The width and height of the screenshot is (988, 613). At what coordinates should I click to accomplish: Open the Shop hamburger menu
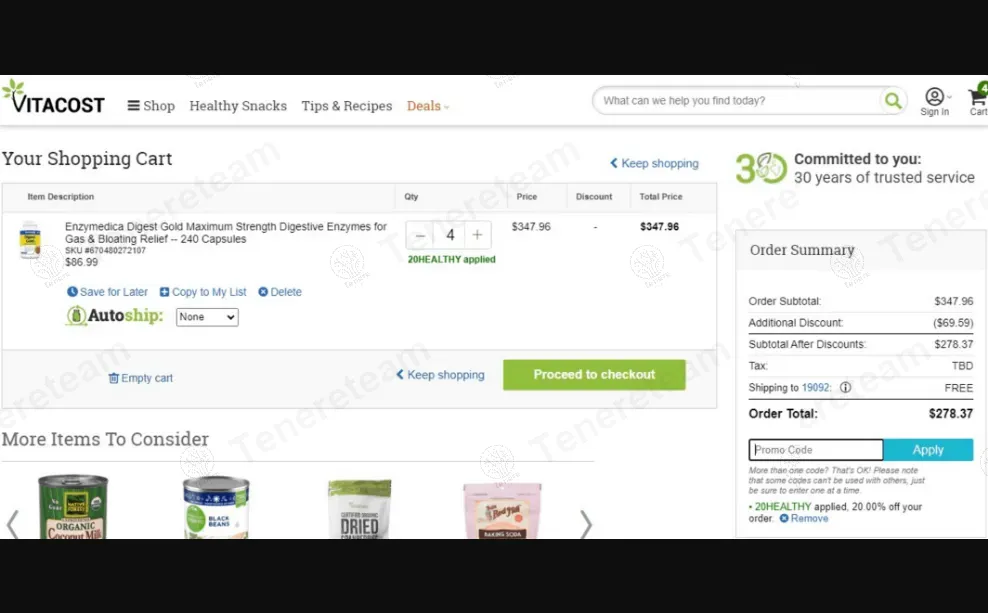pos(151,106)
